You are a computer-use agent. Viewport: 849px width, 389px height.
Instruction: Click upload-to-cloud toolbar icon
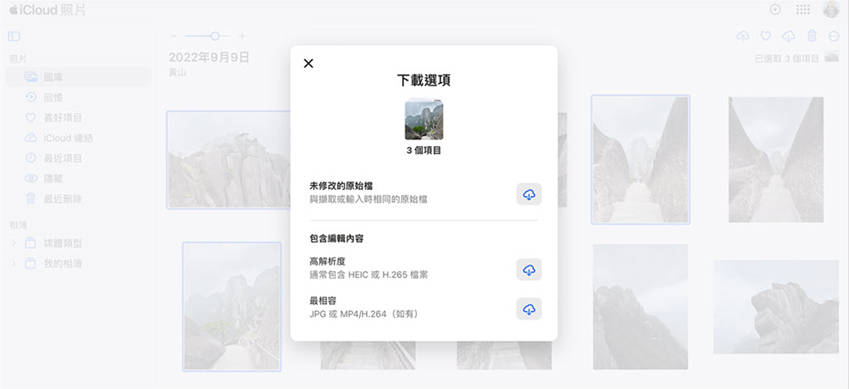tap(743, 36)
